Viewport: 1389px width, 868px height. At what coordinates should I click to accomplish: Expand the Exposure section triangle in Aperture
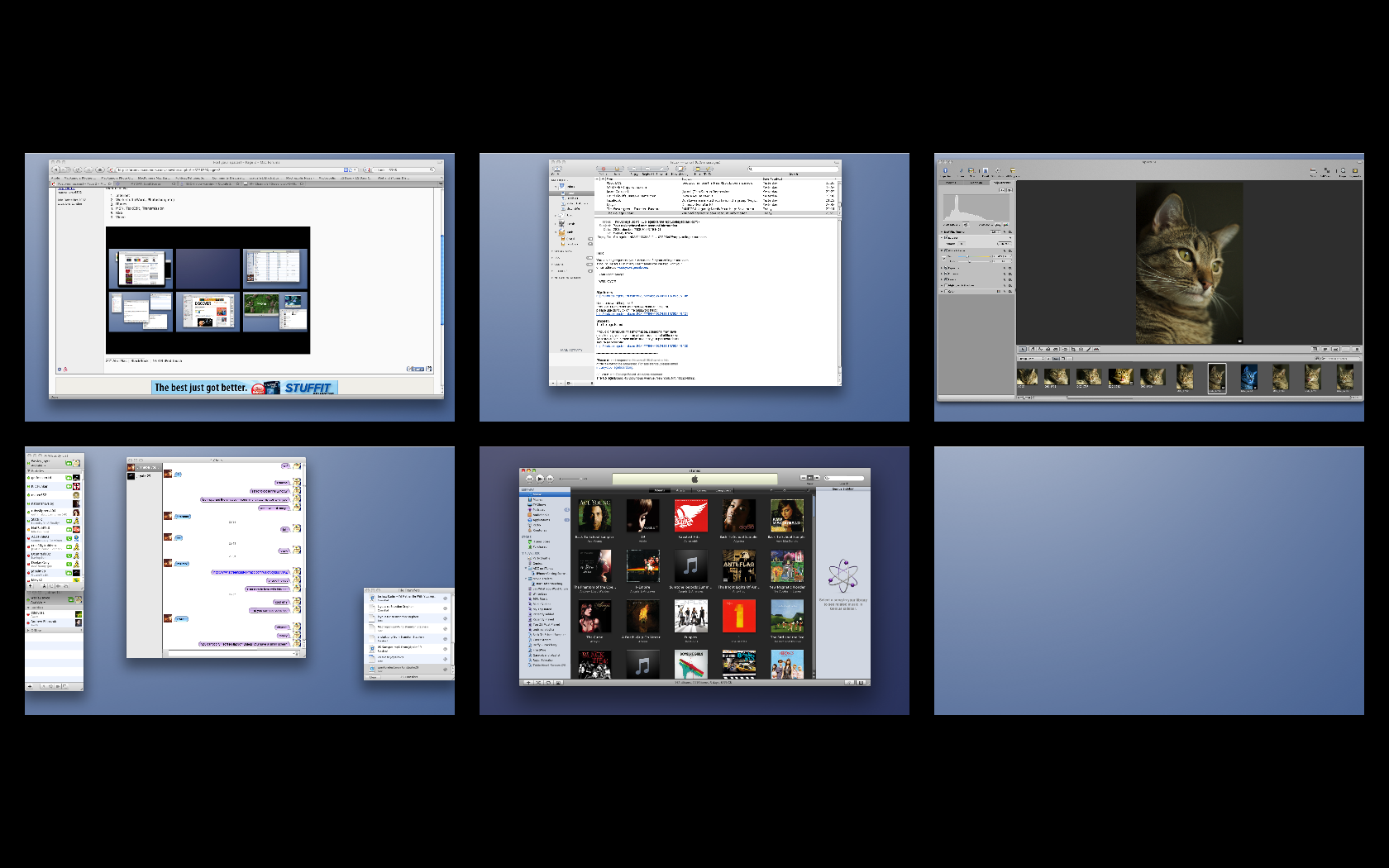[942, 268]
